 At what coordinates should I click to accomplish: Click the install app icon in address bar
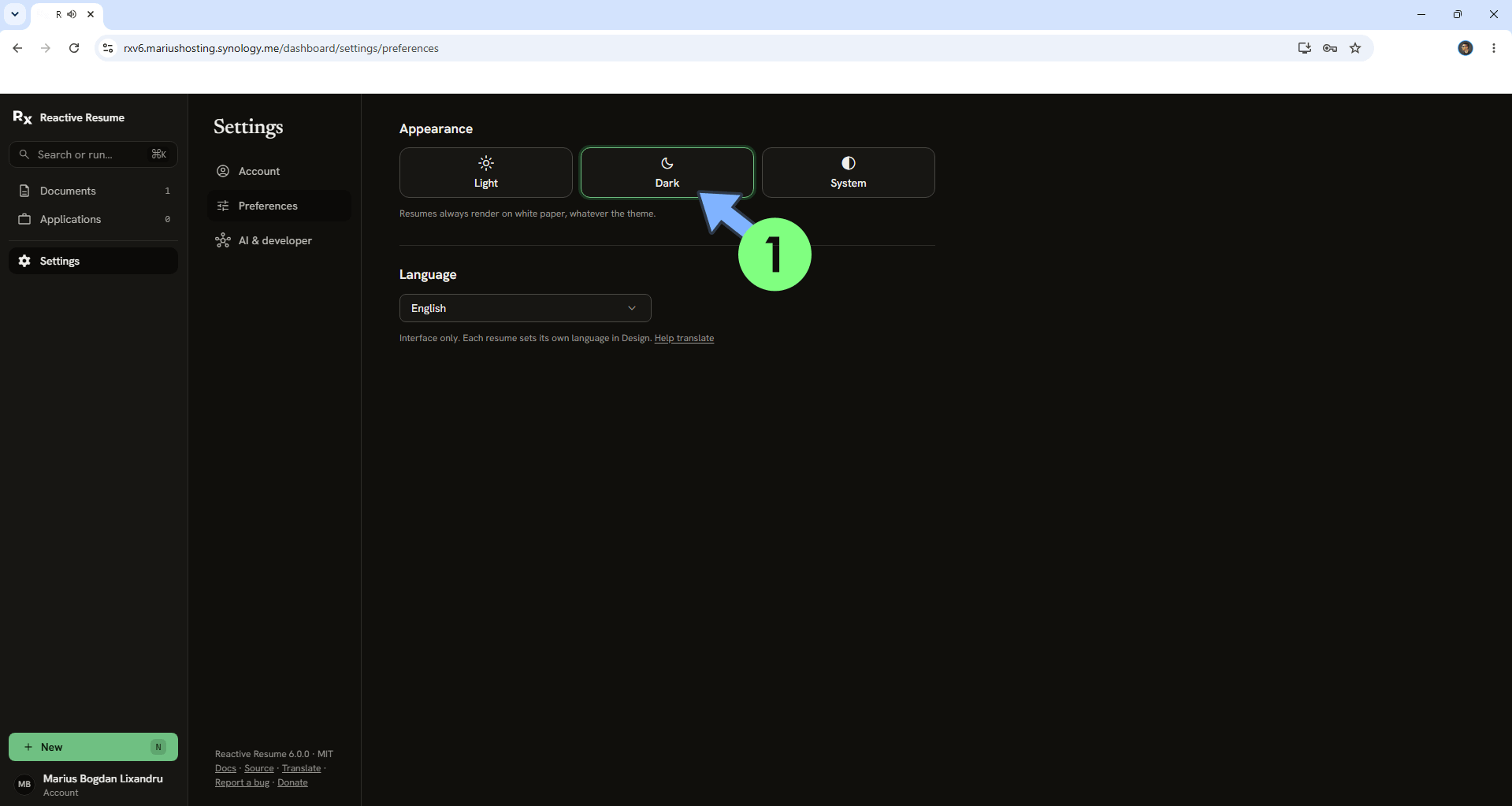1305,48
